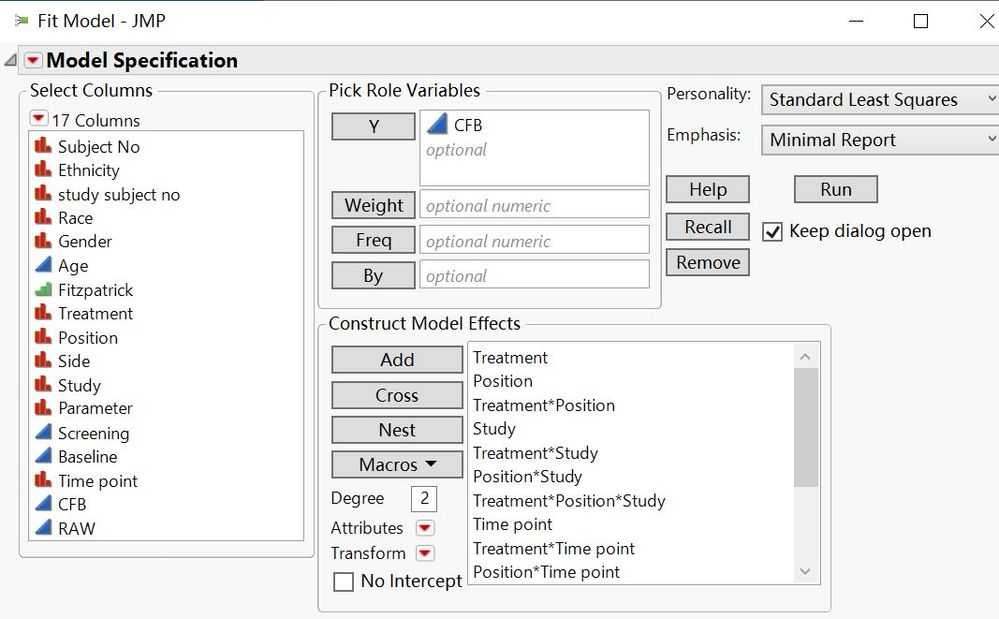Click the model effects list scrollbar thumb
The width and height of the screenshot is (999, 619).
tap(806, 427)
